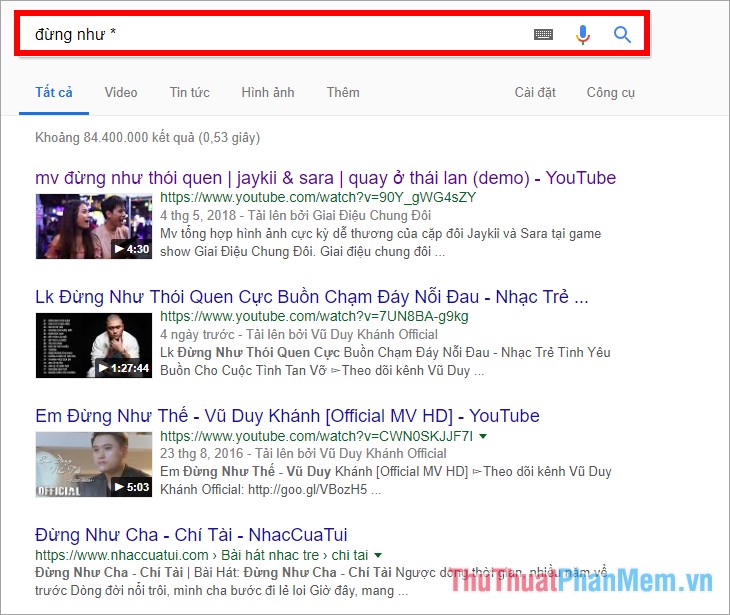The height and width of the screenshot is (615, 730).
Task: Click text '4 ngày trước - Tải lên bởi Vũ Duy Khánh Official'
Action: coord(299,334)
